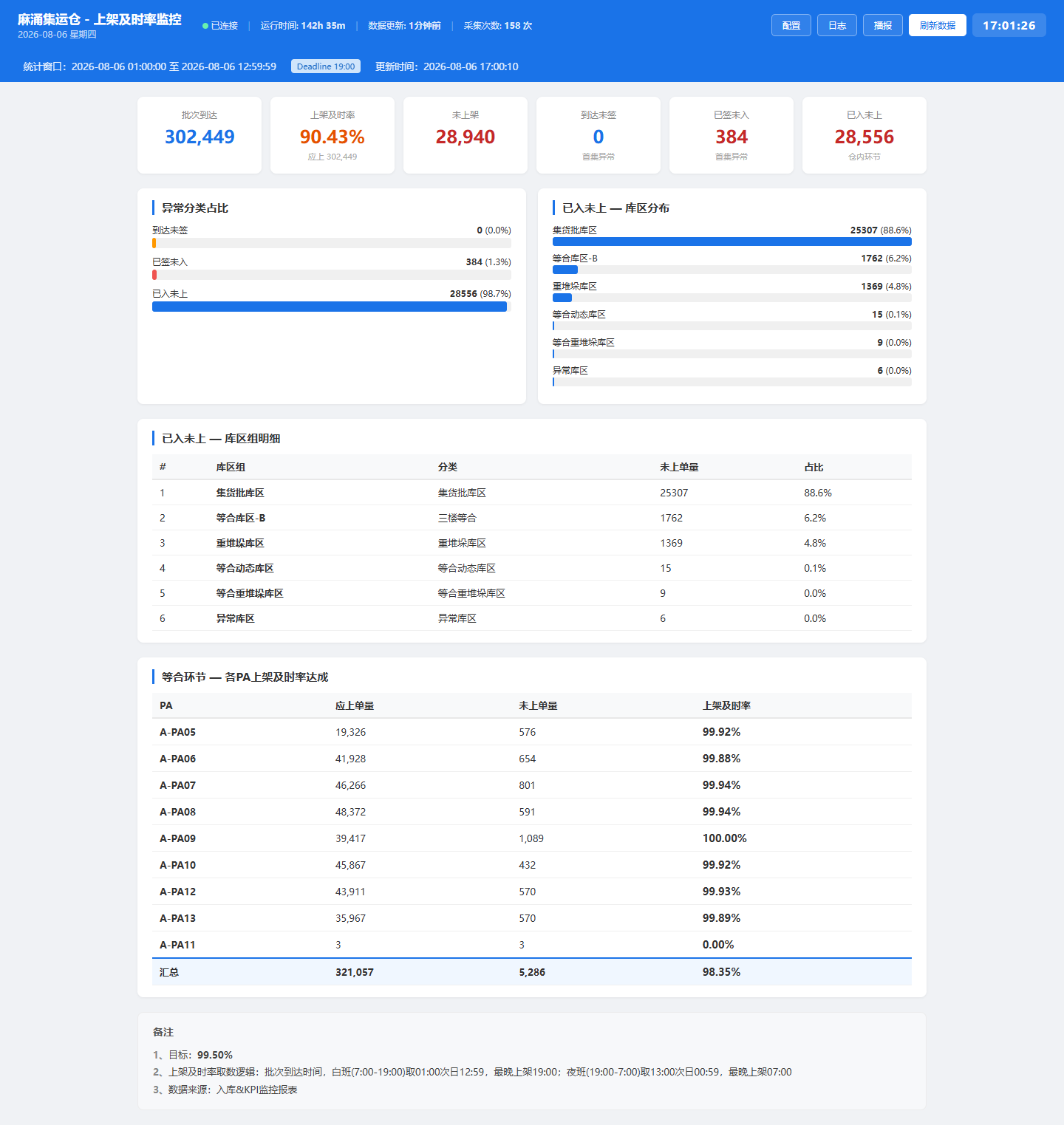
Task: Click the 日志 log button
Action: pyautogui.click(x=837, y=25)
